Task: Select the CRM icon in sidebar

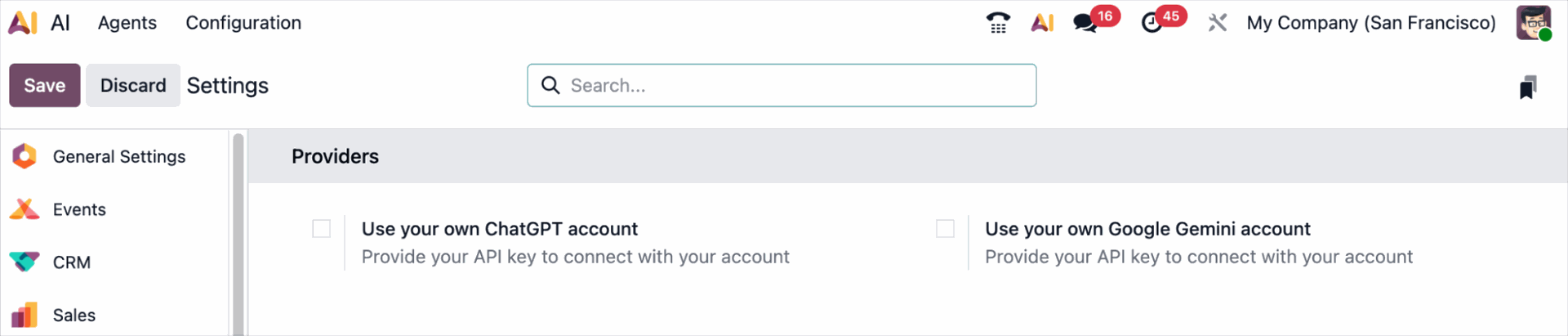Action: pos(24,262)
